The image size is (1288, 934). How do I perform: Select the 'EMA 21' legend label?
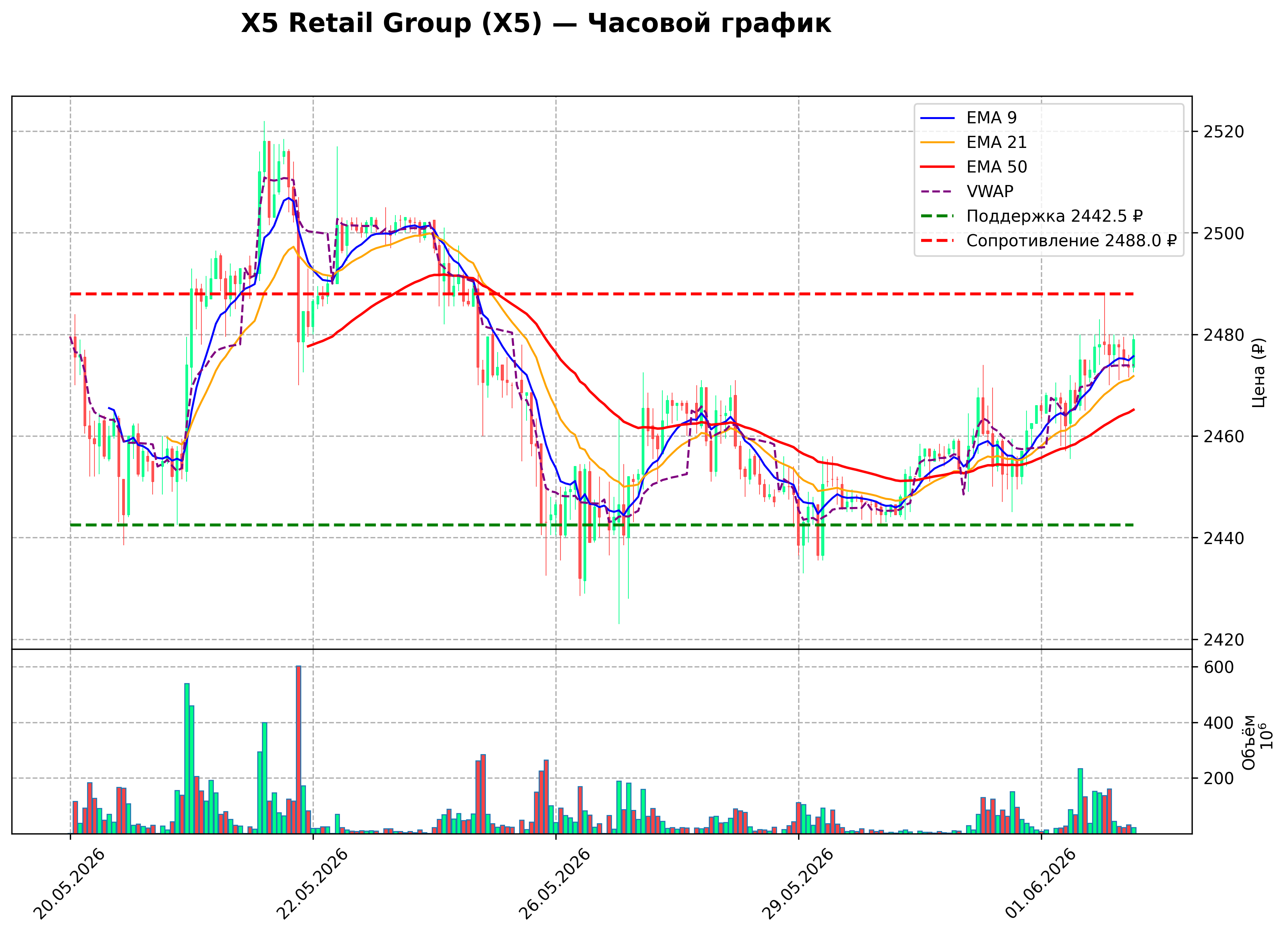tap(997, 142)
